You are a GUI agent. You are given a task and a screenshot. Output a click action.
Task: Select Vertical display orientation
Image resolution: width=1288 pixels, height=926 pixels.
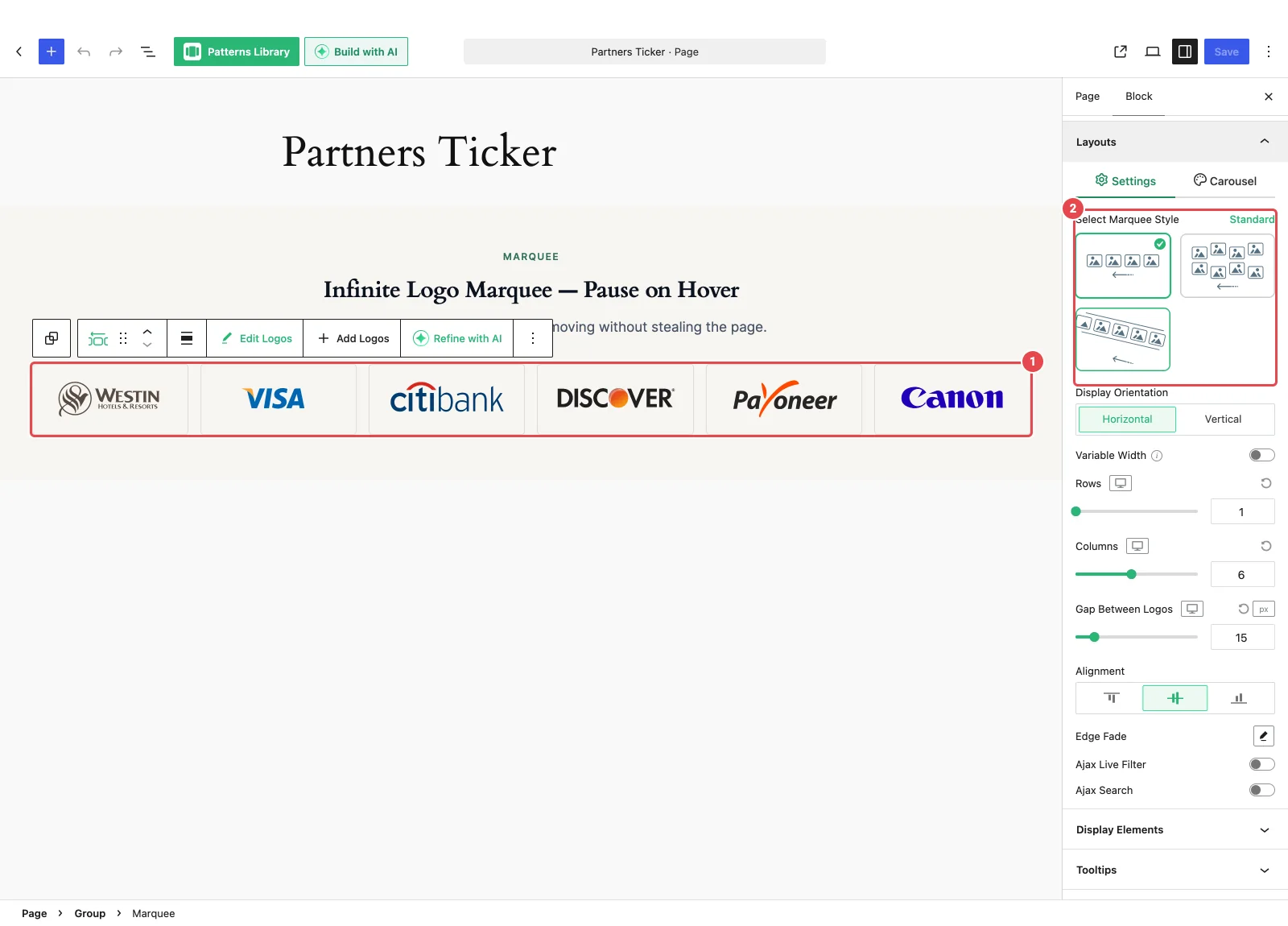pos(1223,420)
